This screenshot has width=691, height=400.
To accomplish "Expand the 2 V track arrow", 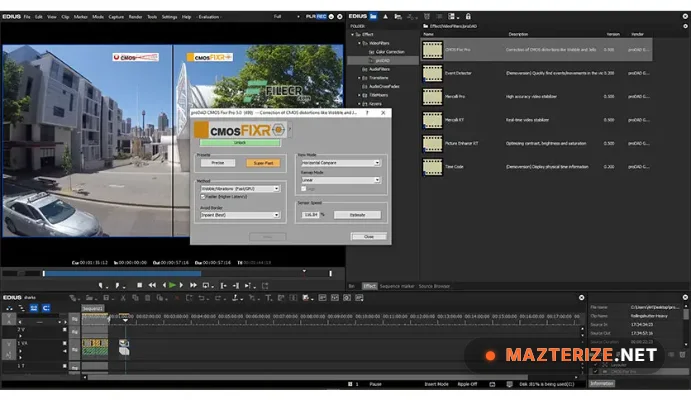I will pos(20,336).
